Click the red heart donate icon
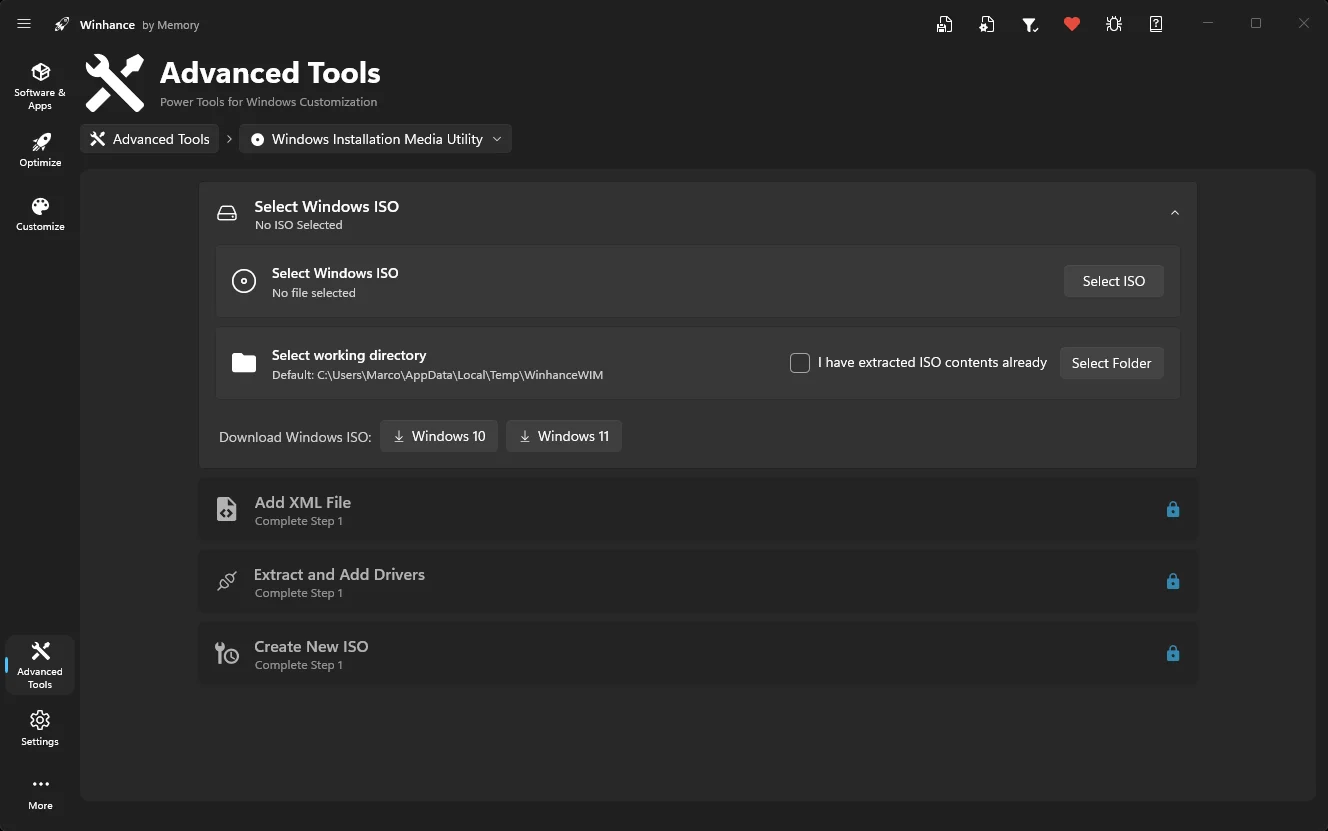Image resolution: width=1328 pixels, height=831 pixels. click(x=1072, y=24)
